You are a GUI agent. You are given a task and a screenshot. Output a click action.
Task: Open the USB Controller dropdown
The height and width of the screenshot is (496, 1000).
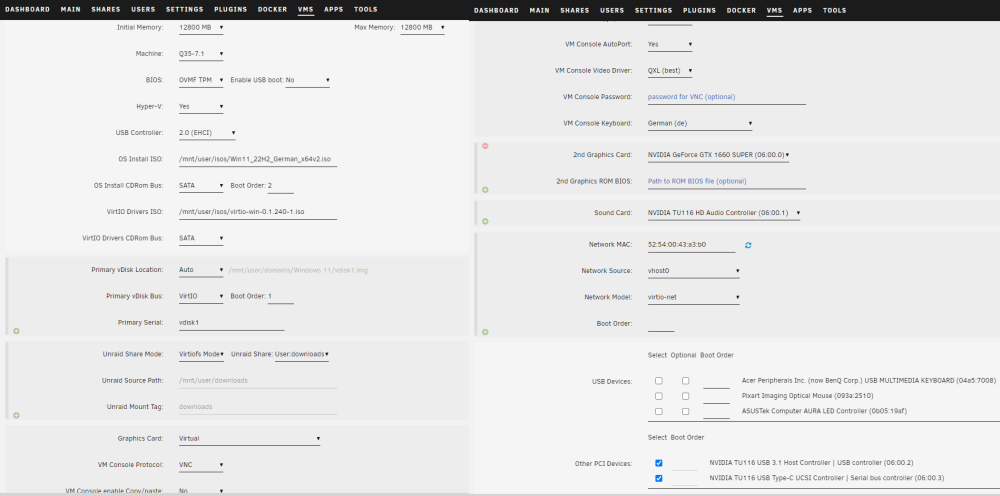tap(207, 133)
